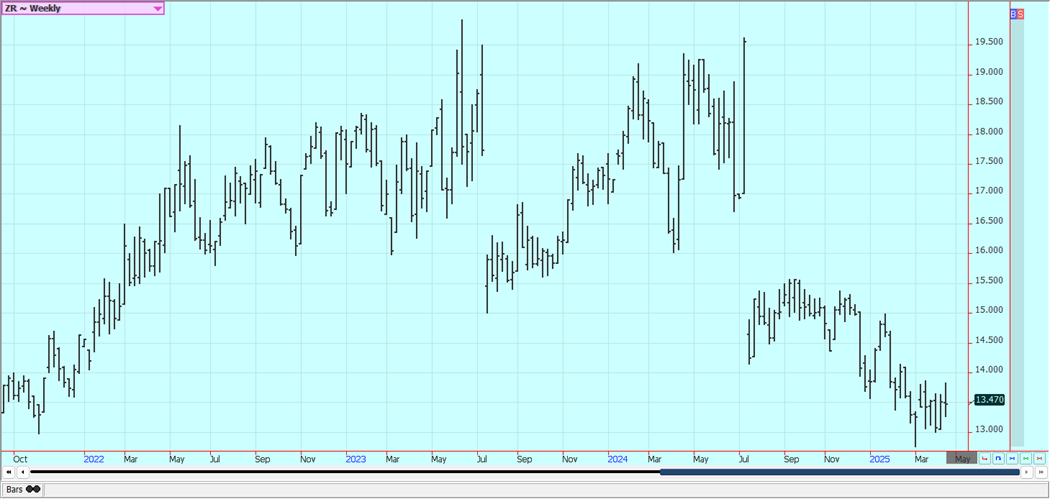Click the green horizontal spacing icon
The width and height of the screenshot is (1050, 499).
point(1026,458)
